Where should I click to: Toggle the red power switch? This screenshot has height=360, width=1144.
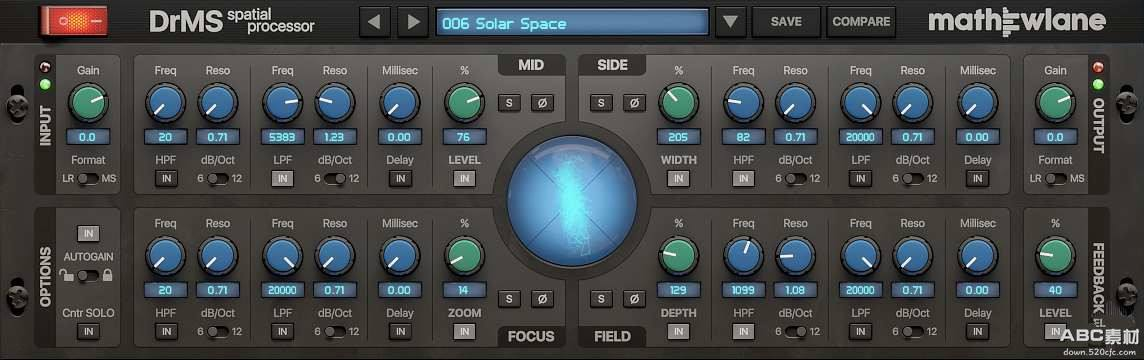coord(74,21)
